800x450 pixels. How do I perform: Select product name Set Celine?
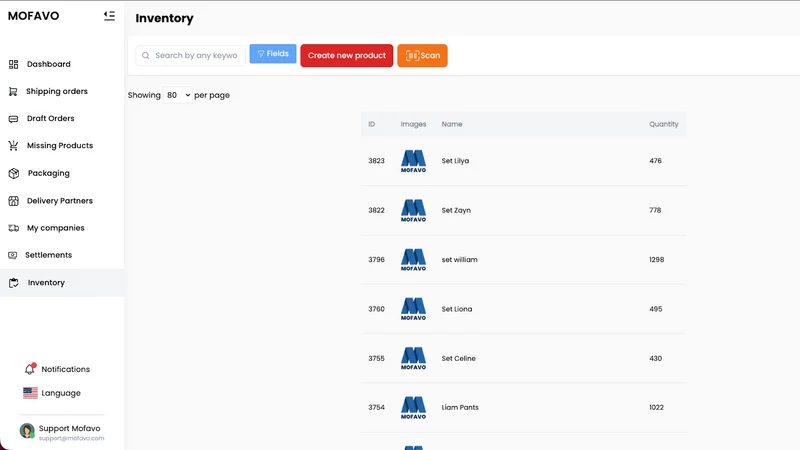459,359
